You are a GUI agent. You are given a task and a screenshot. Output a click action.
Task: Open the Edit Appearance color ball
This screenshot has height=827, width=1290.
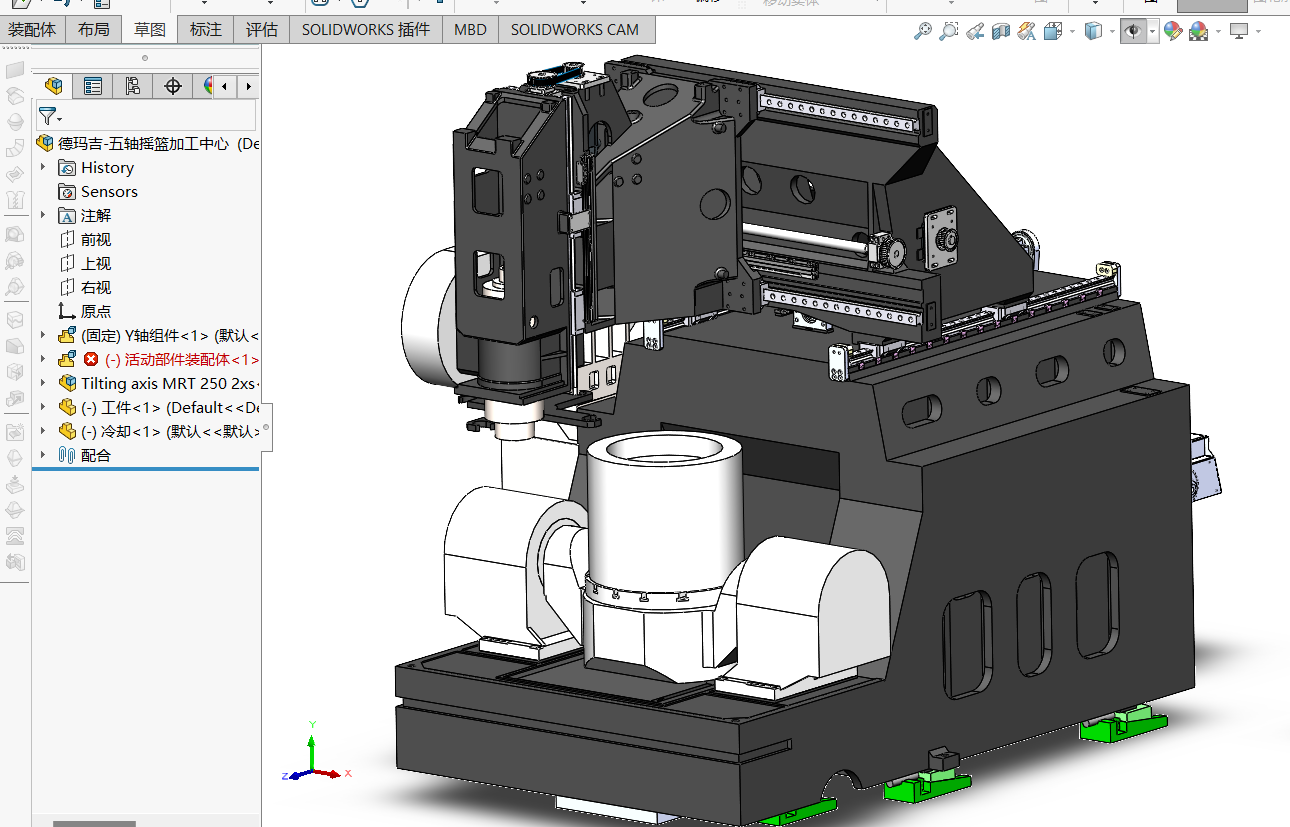[x=1173, y=32]
